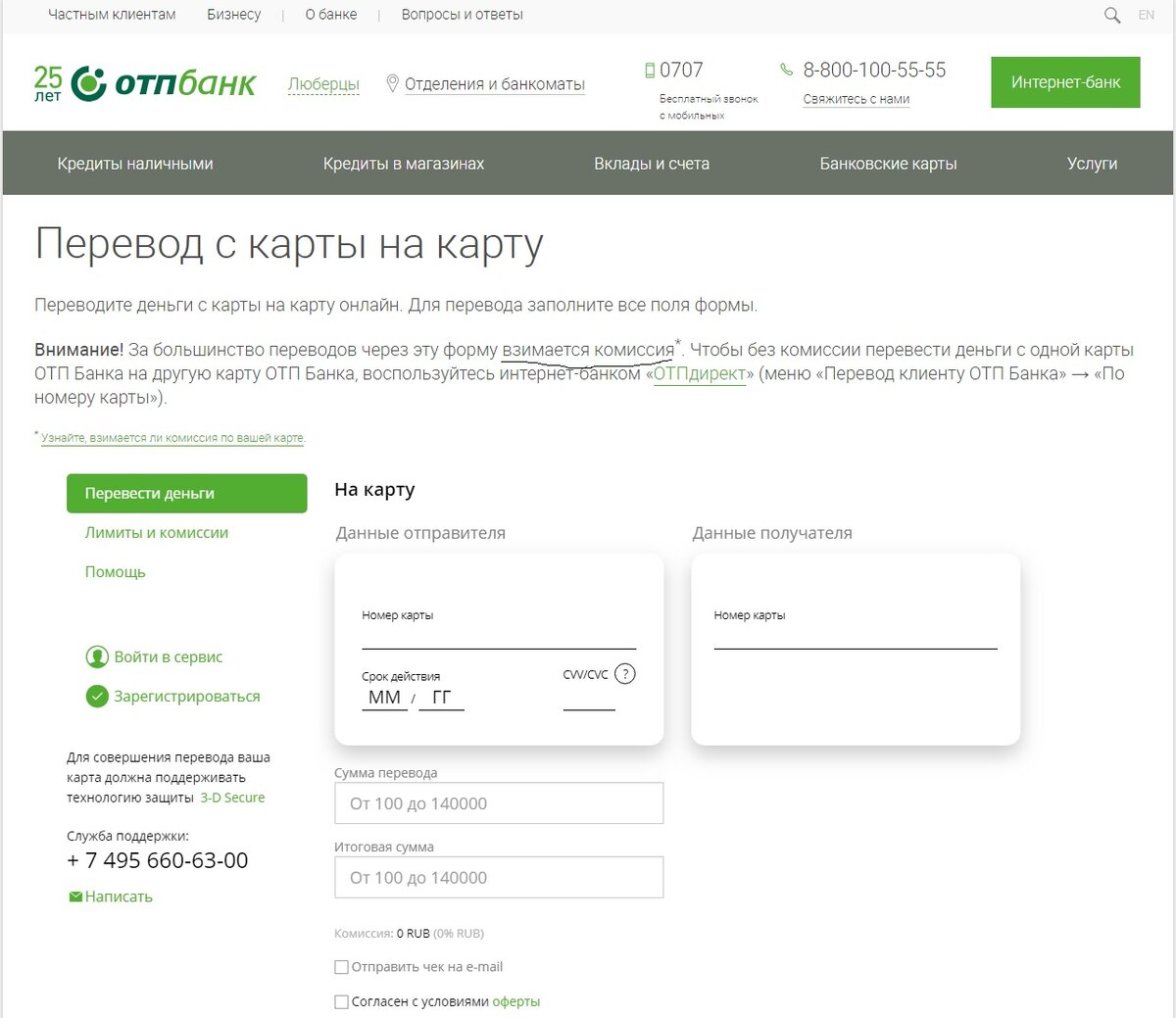The image size is (1176, 1018).
Task: Click the map pin icon near Отделения и банкоматы
Action: point(392,83)
